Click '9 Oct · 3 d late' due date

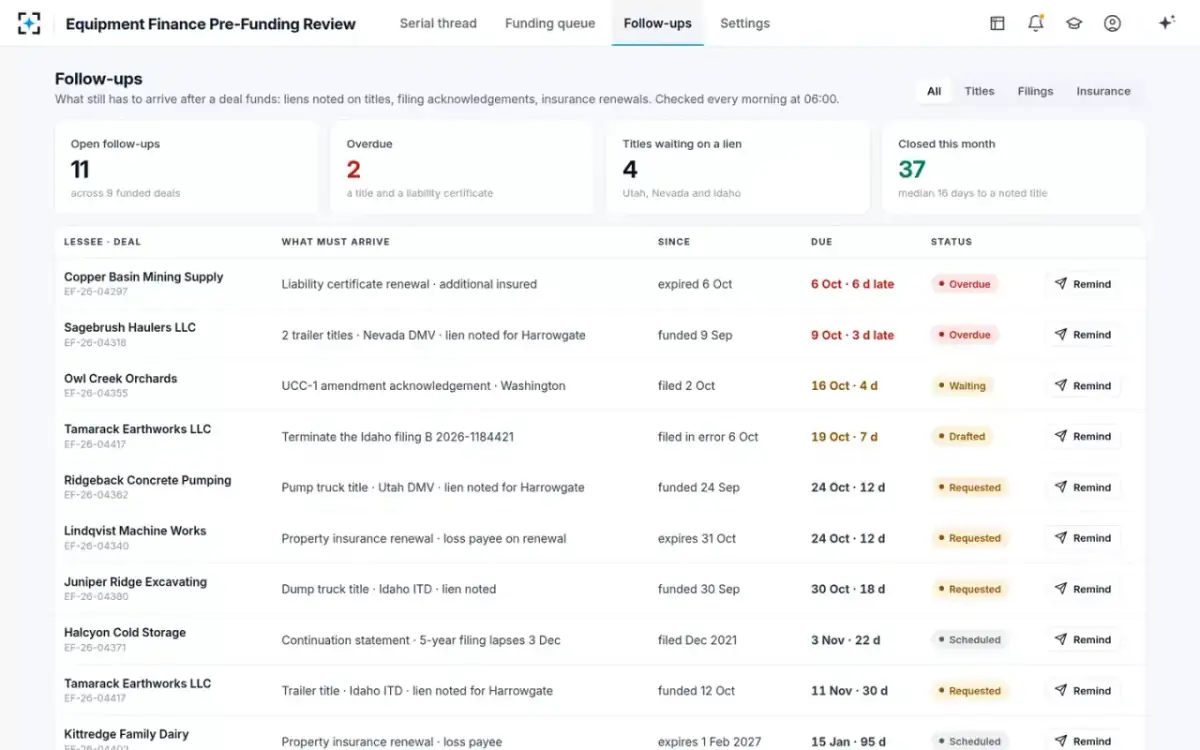point(852,335)
